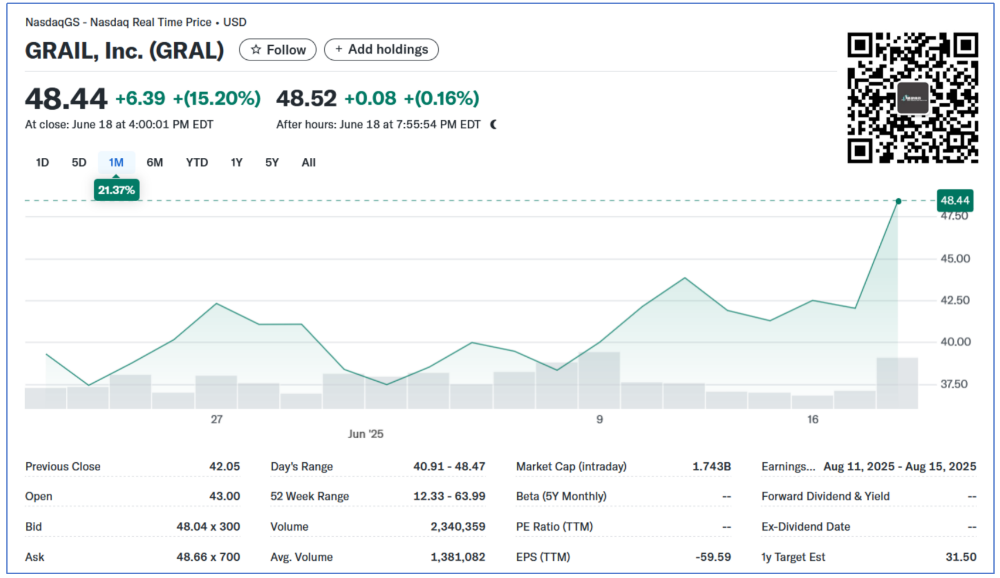Click the plus icon in Add holdings
Screen dimensions: 1000x578
click(339, 49)
